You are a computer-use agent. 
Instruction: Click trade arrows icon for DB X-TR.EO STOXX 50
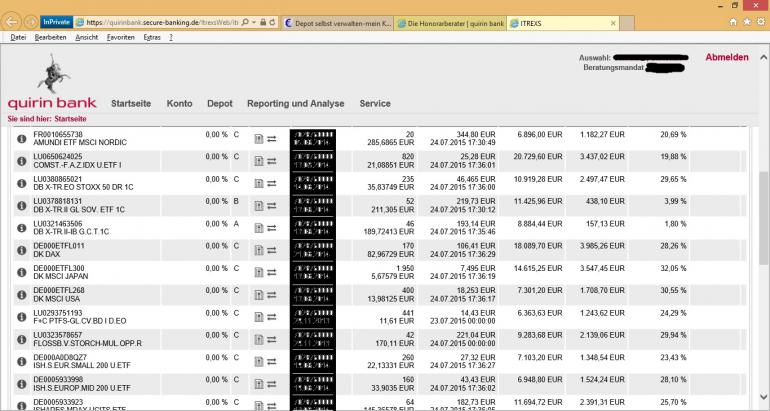(272, 184)
